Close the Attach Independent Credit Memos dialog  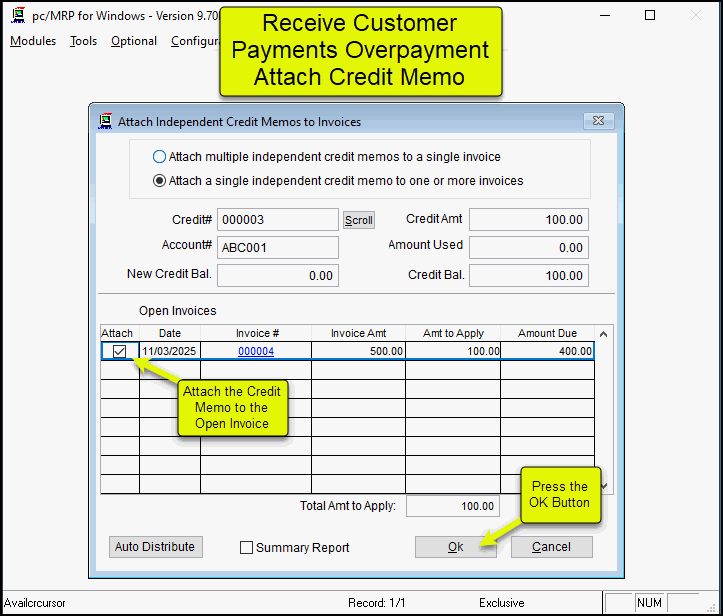598,121
